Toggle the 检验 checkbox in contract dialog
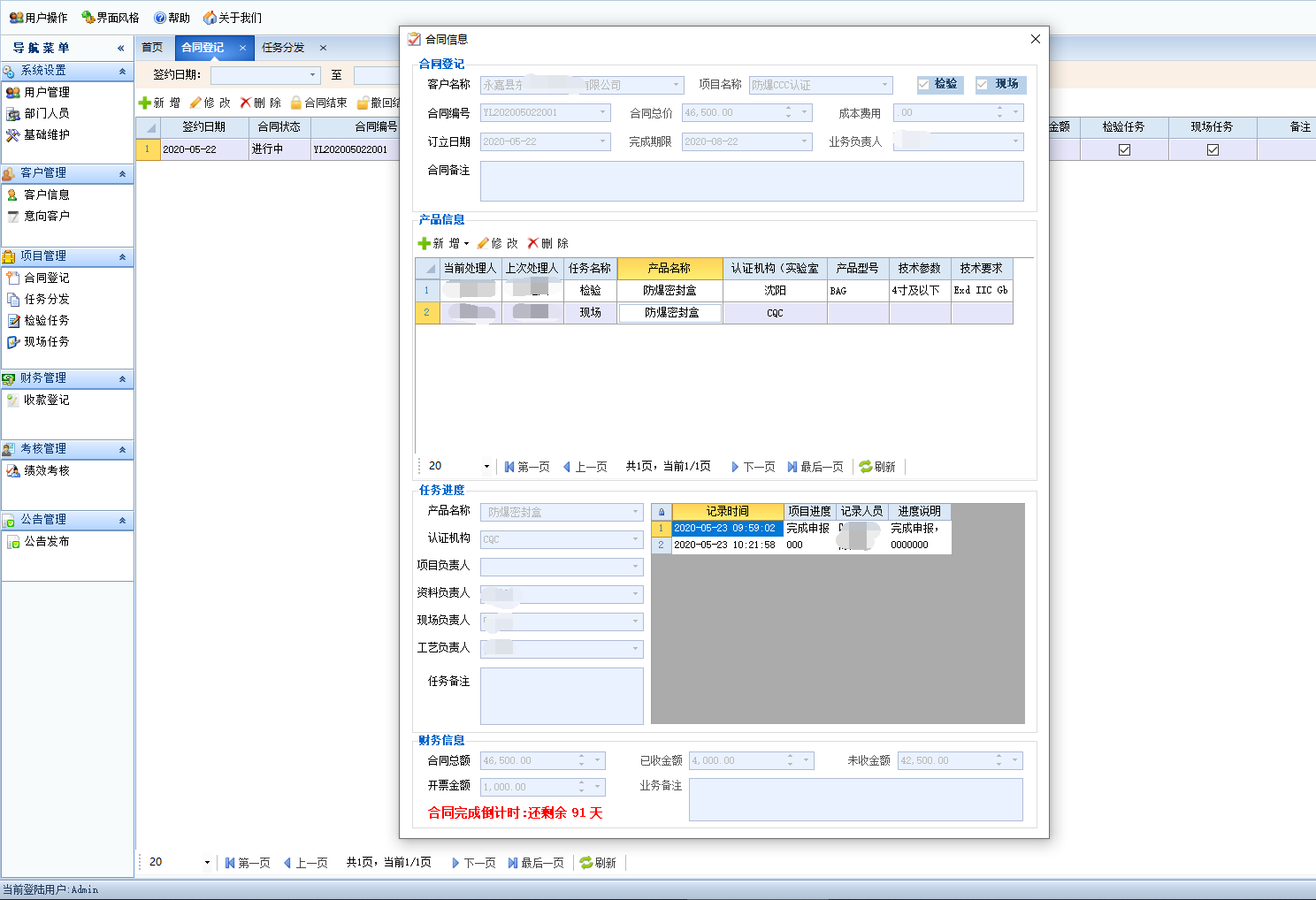This screenshot has width=1316, height=900. pyautogui.click(x=924, y=85)
